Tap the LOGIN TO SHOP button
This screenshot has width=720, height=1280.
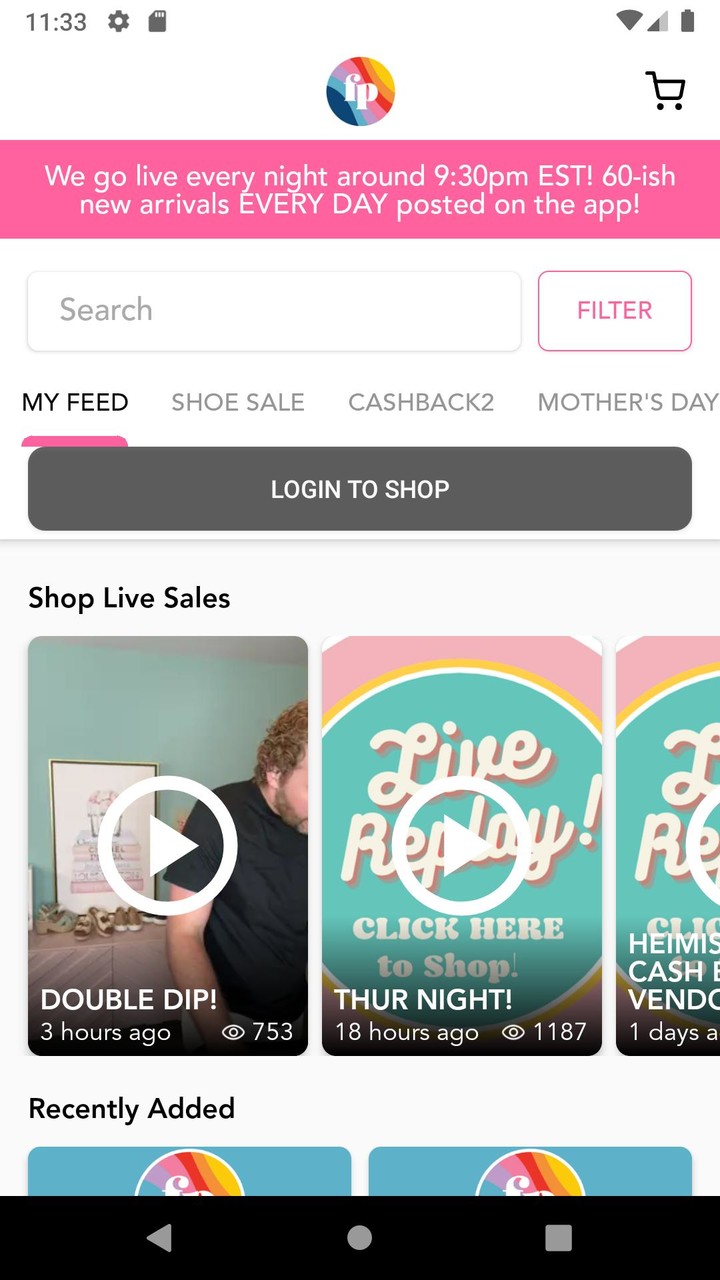(360, 489)
